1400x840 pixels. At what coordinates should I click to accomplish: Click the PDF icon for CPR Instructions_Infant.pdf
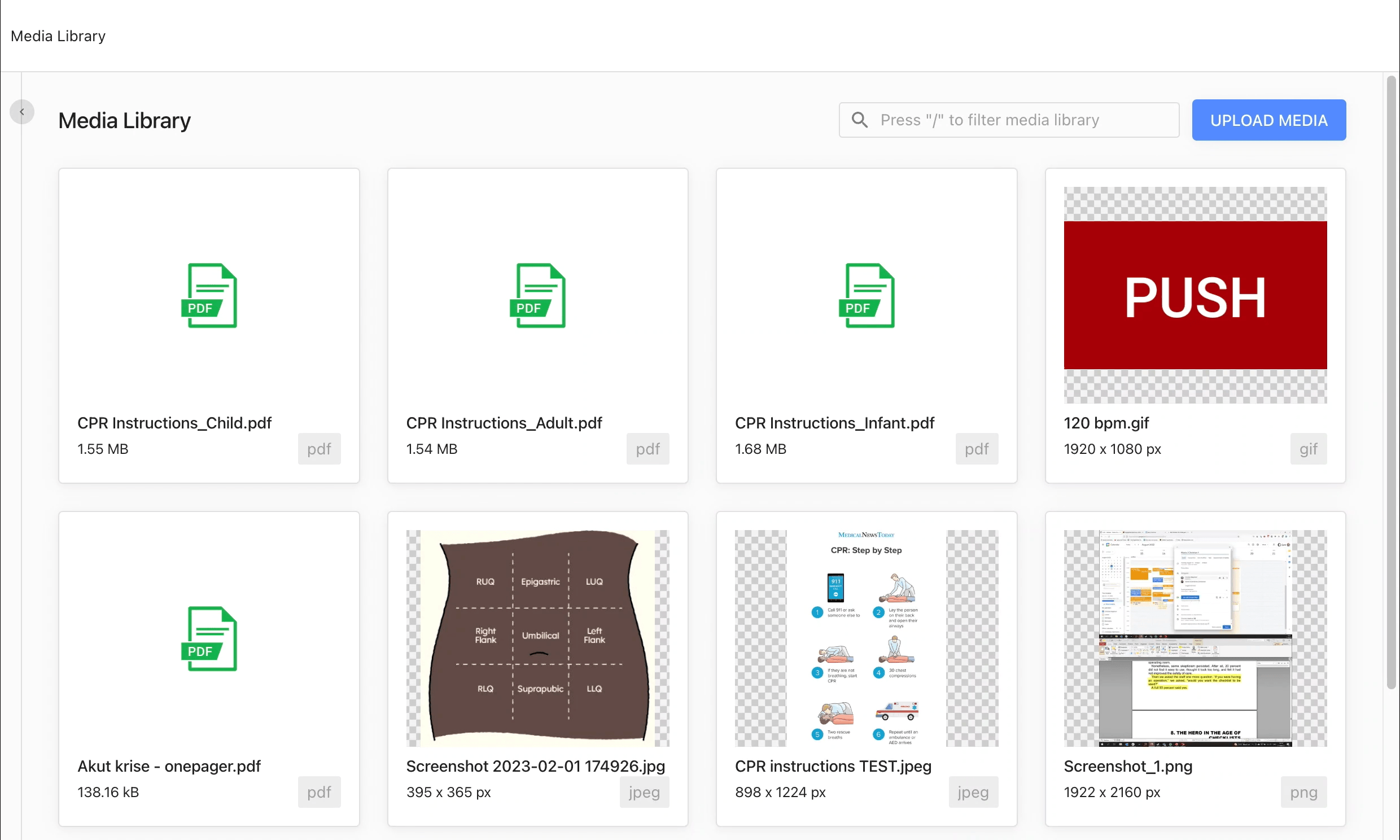(867, 295)
